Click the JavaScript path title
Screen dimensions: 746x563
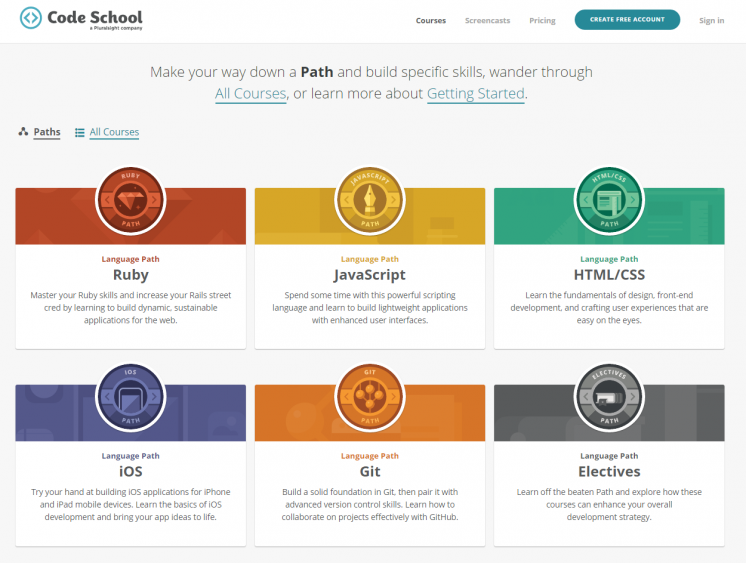point(370,275)
